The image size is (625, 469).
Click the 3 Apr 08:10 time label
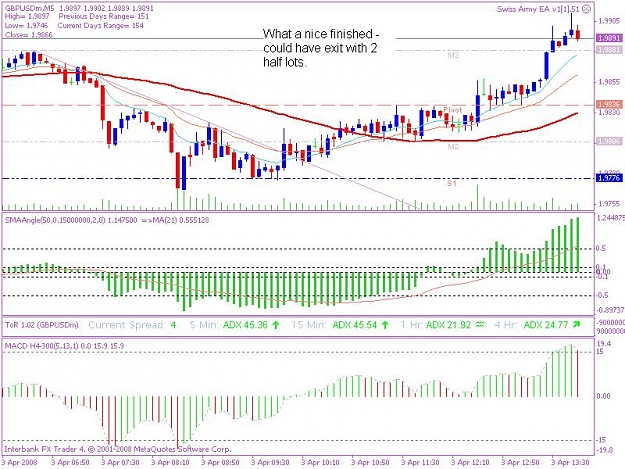point(170,462)
